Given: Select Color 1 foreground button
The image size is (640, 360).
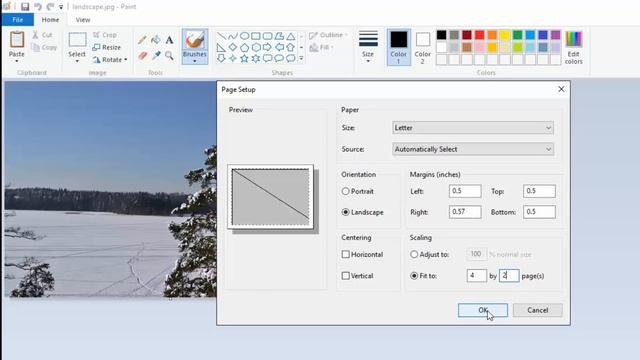Looking at the screenshot, I should [x=398, y=47].
